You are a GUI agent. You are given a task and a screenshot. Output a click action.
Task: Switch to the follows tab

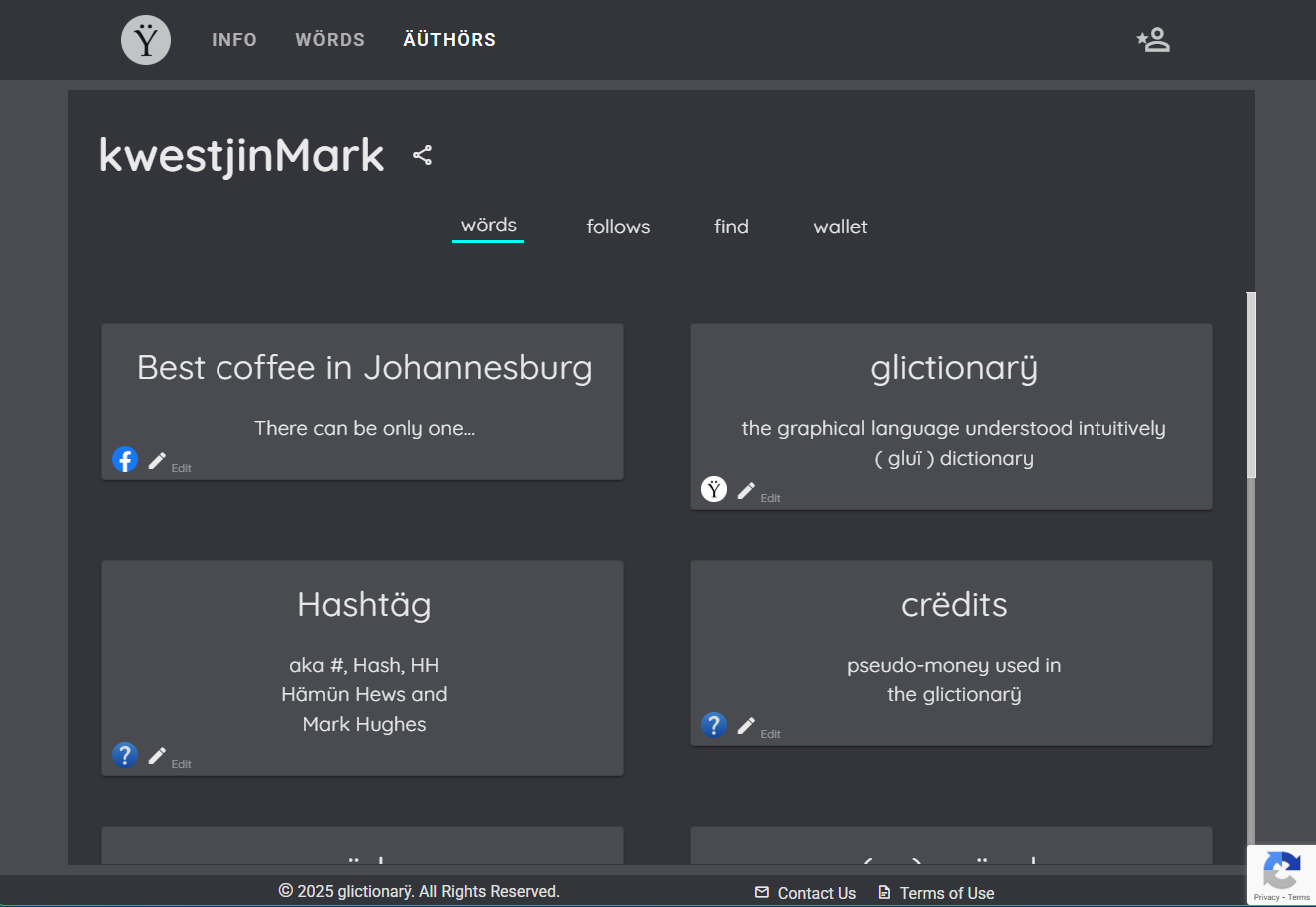pyautogui.click(x=617, y=227)
